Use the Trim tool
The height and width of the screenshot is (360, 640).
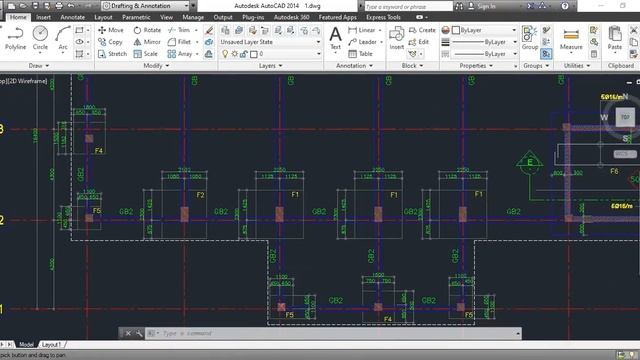pyautogui.click(x=179, y=30)
